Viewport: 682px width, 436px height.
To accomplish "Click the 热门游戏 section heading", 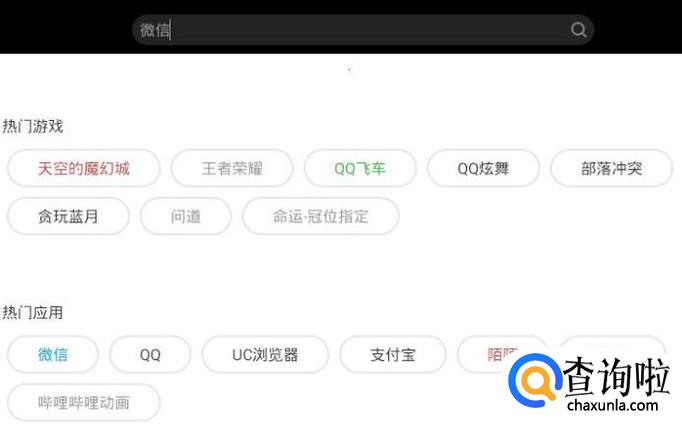I will point(33,127).
